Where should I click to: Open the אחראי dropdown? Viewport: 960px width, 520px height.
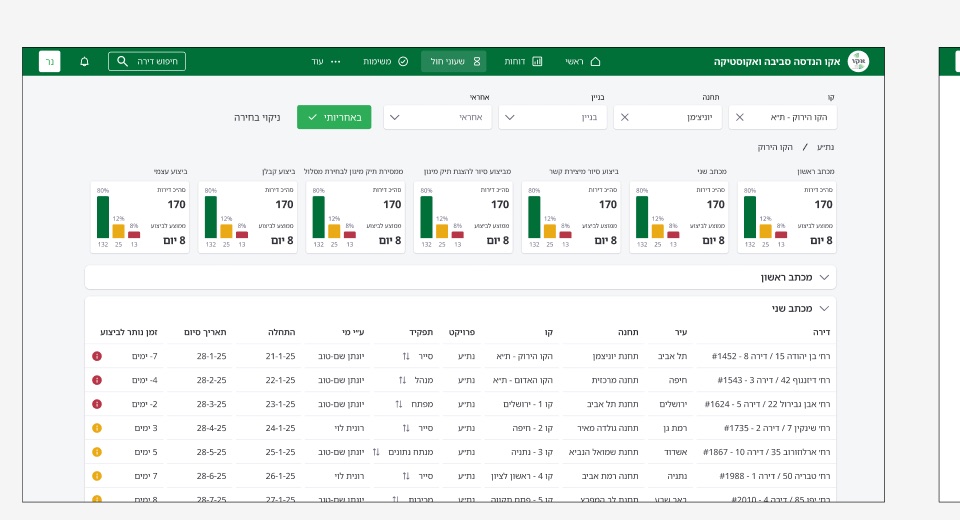(437, 117)
